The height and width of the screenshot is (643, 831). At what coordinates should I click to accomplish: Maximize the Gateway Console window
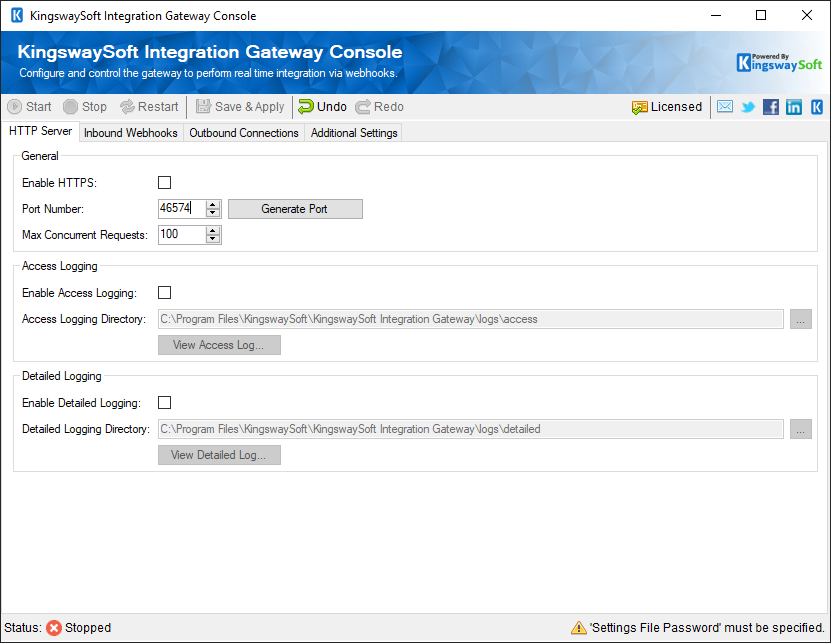tap(761, 15)
